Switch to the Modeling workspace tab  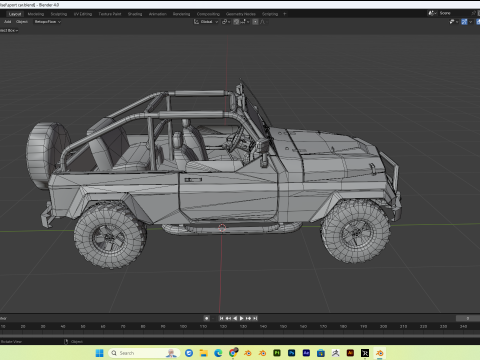36,14
